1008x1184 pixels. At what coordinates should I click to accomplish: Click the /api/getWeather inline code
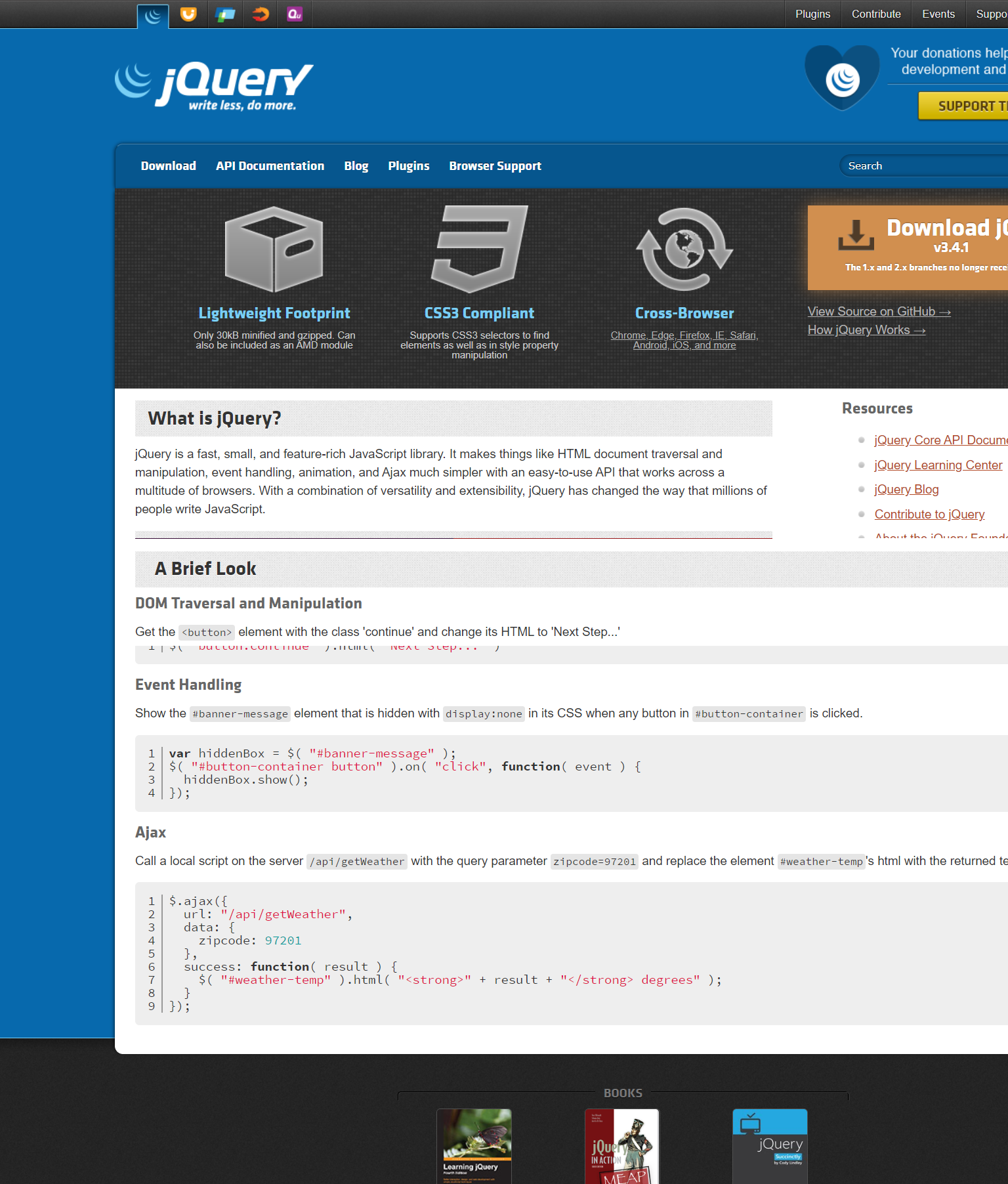tap(357, 861)
